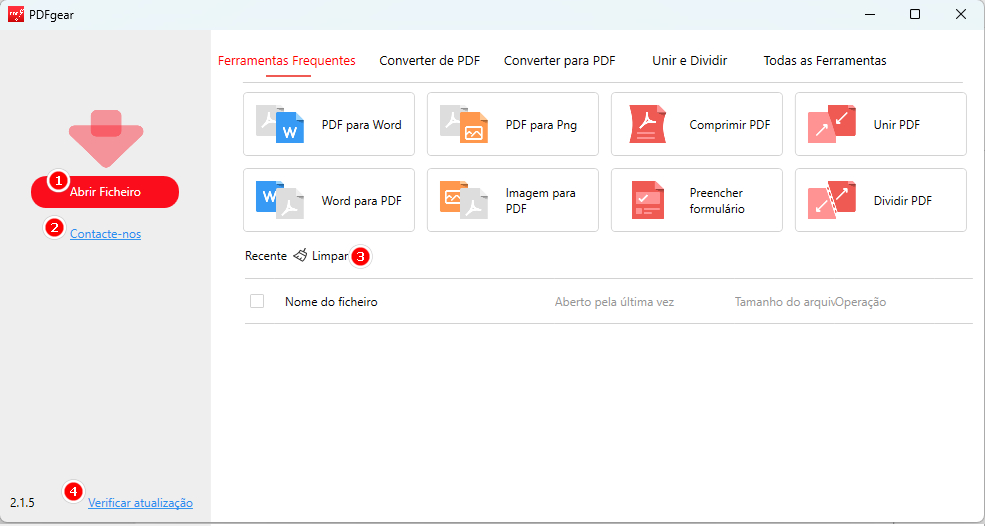Click the large download arrow graphic
985x526 pixels.
106,138
